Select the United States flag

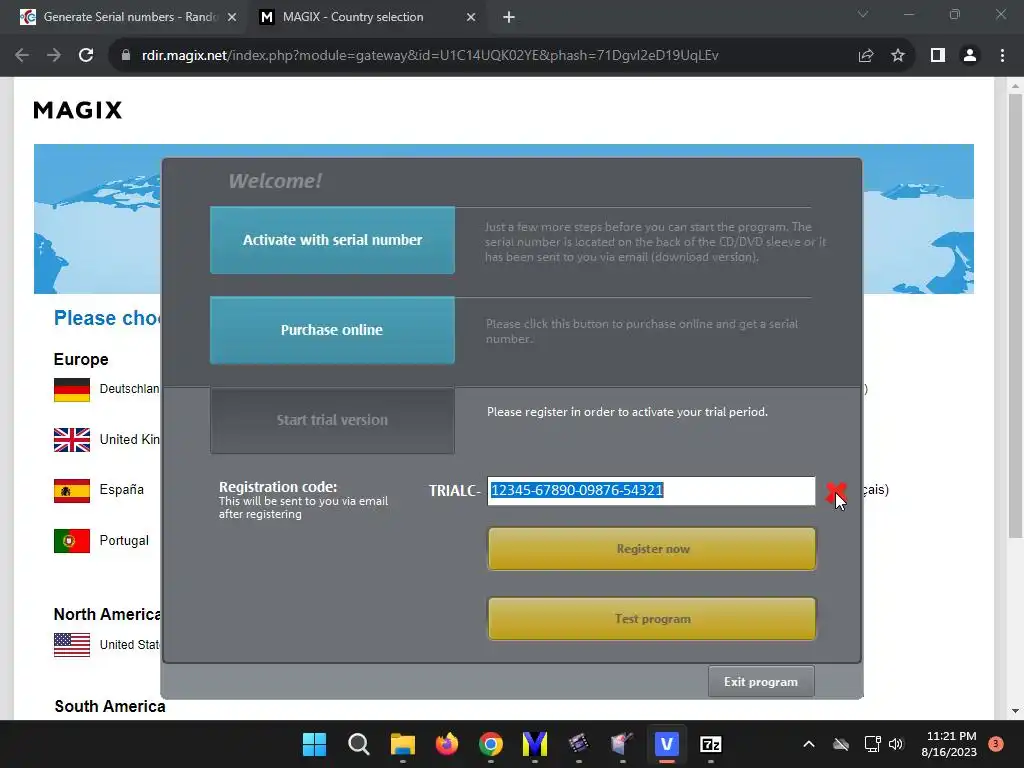click(72, 645)
